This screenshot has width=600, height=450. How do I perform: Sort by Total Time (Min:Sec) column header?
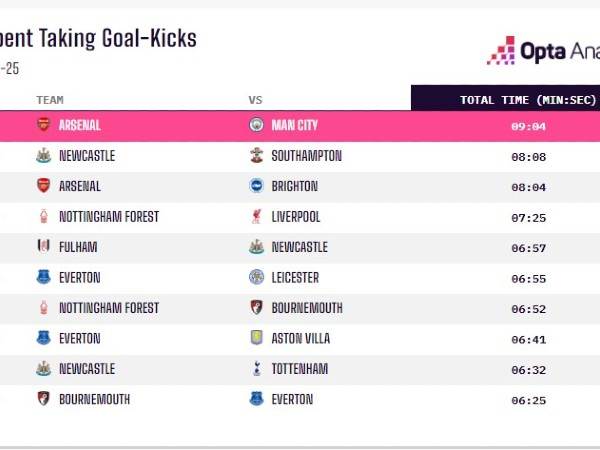click(527, 100)
